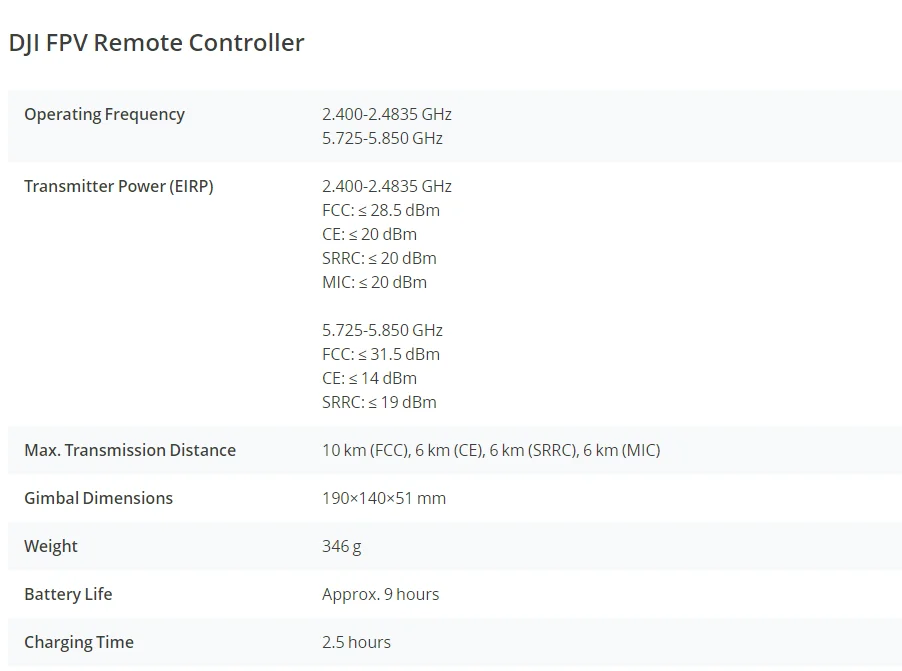The height and width of the screenshot is (671, 902).
Task: Click the Operating Frequency label
Action: click(104, 114)
